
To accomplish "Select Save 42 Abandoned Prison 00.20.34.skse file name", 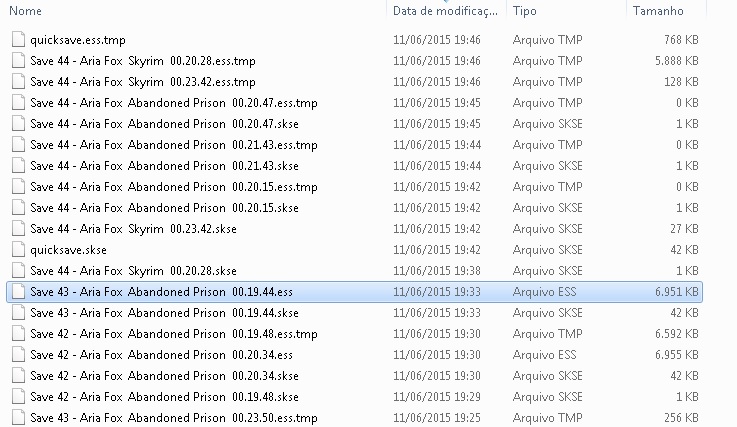I will 165,376.
